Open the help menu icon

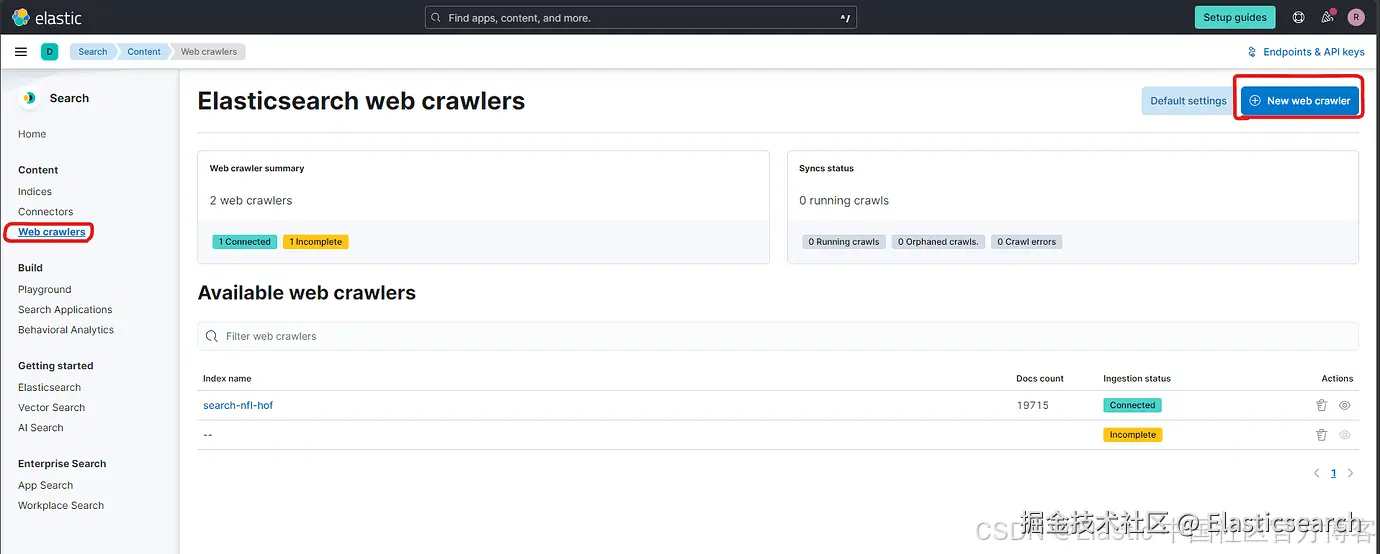point(1298,17)
